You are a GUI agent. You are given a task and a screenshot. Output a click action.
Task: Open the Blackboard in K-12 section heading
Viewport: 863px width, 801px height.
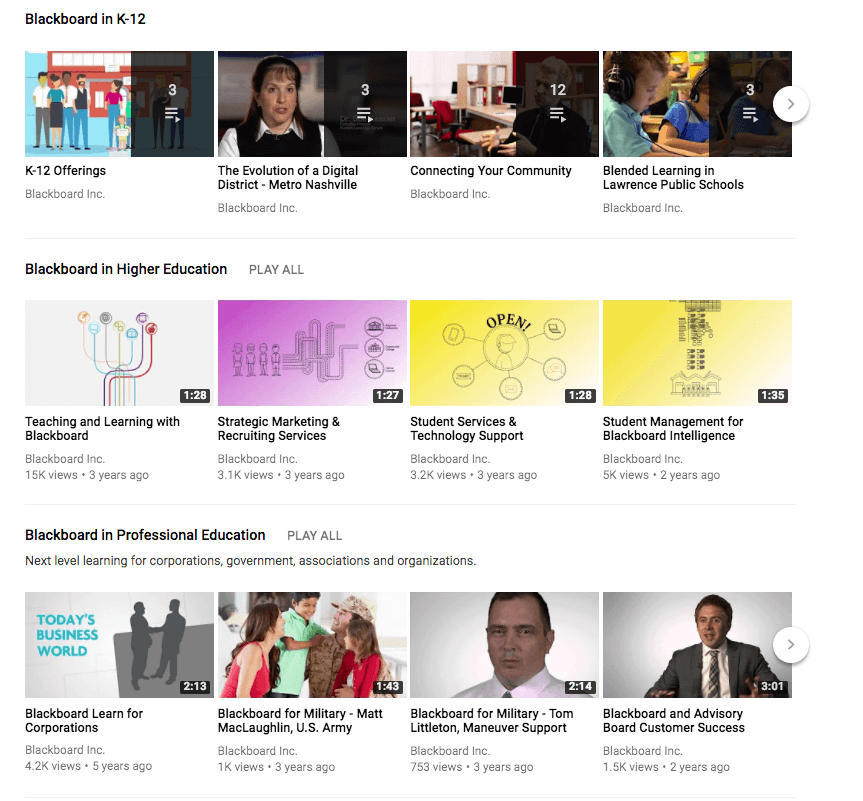click(85, 19)
